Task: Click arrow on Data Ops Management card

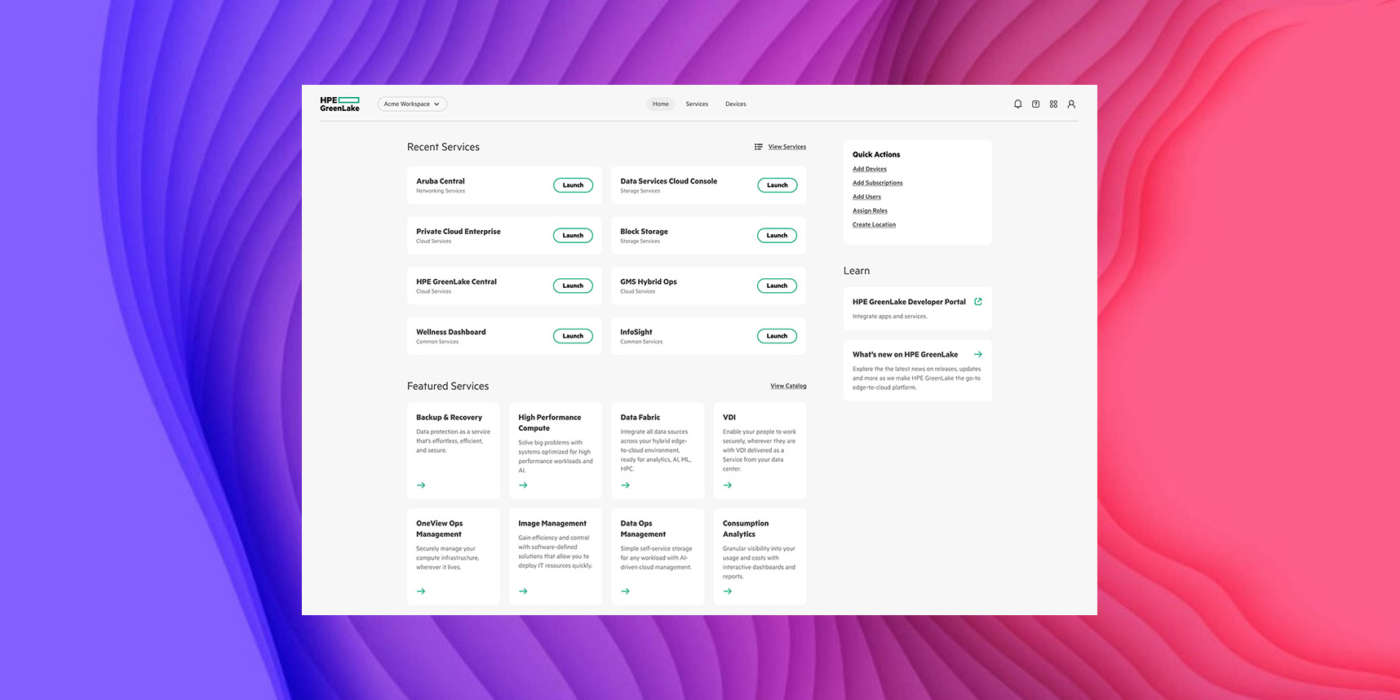Action: click(625, 591)
